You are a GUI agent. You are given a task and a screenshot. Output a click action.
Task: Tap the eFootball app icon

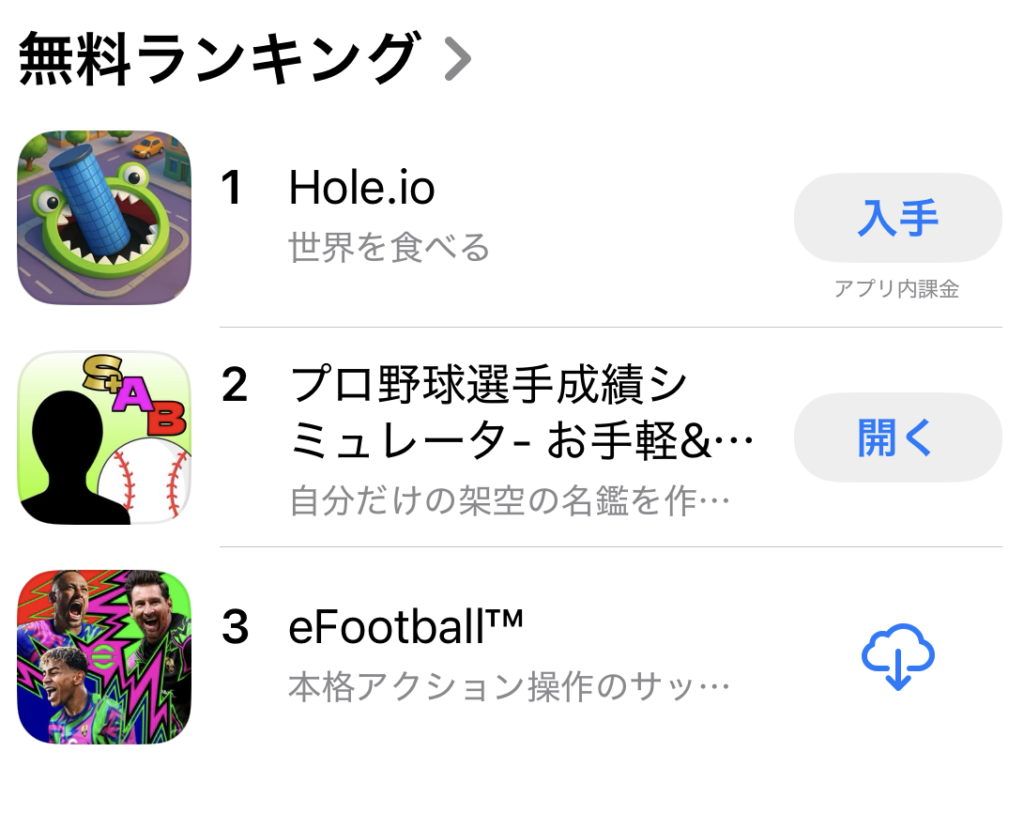point(104,657)
